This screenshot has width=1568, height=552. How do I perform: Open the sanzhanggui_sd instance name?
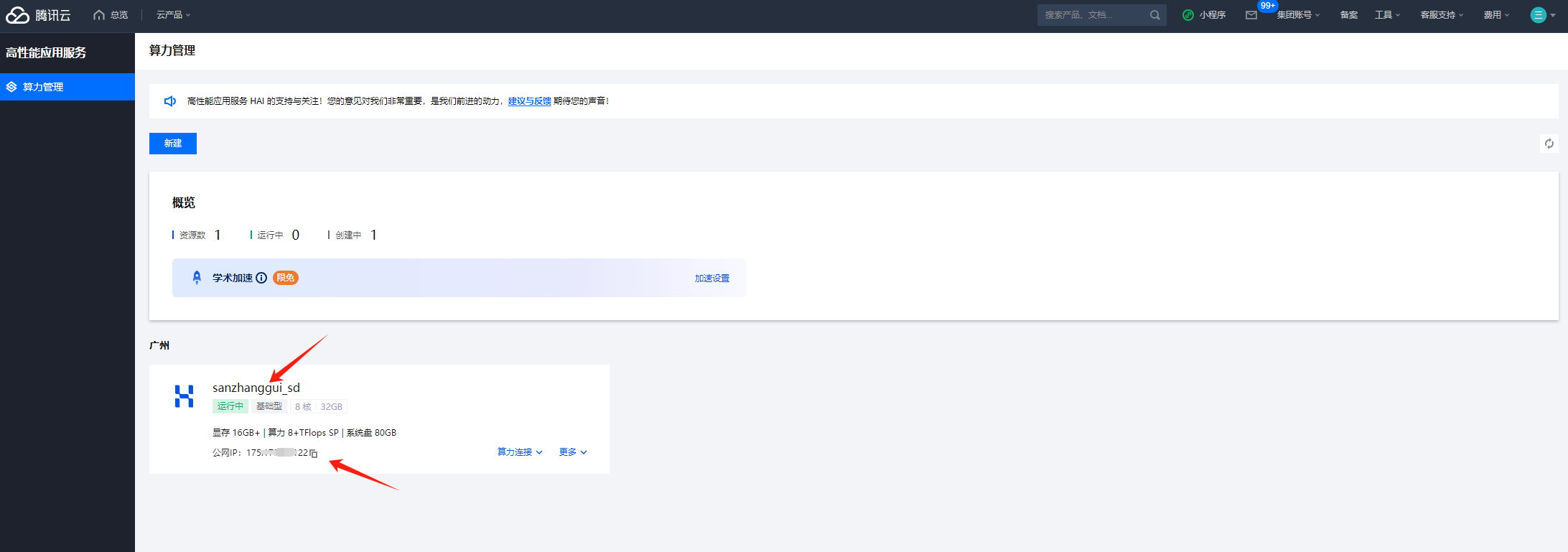[256, 388]
